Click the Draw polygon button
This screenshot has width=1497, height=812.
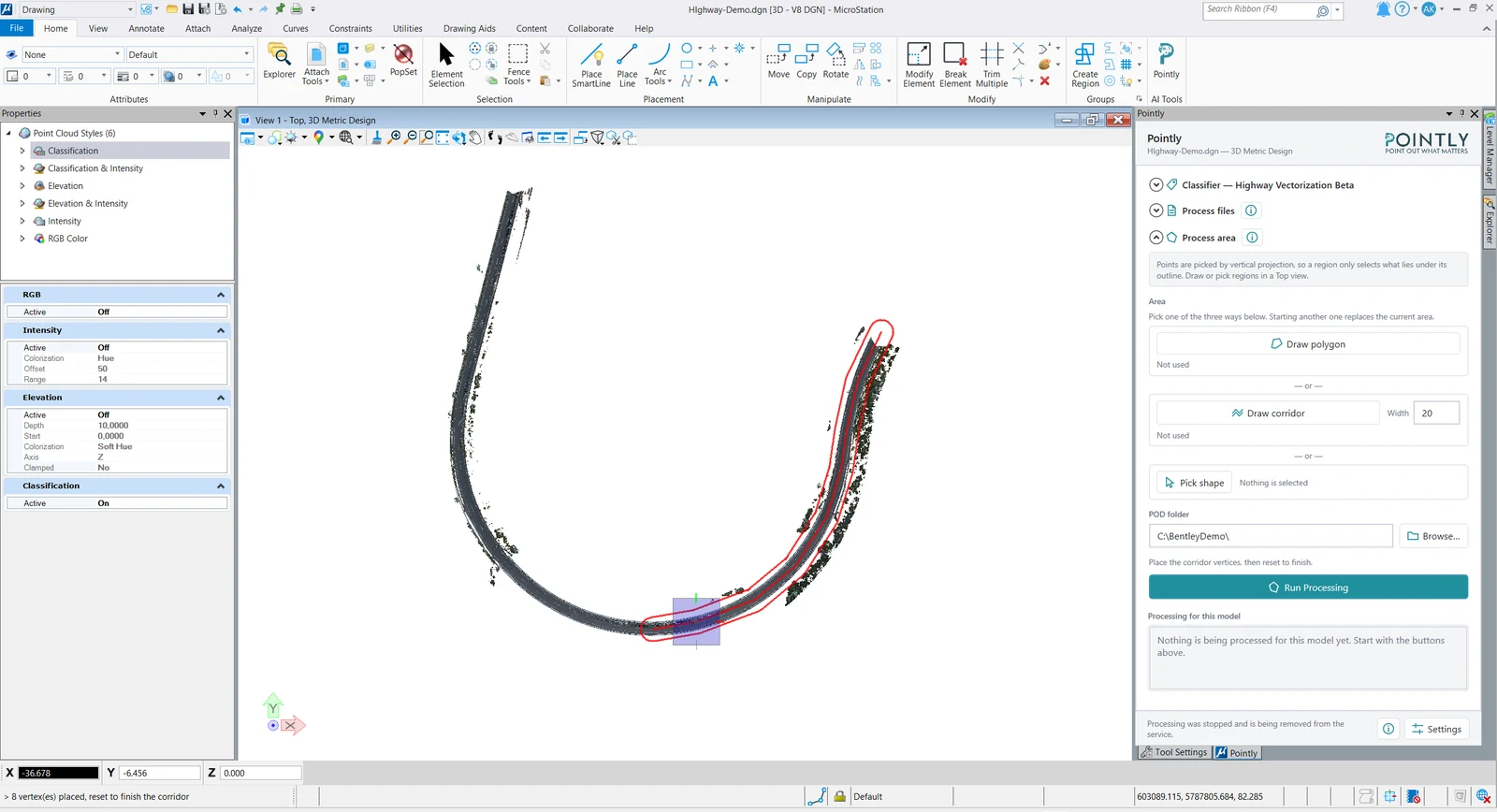[x=1308, y=344]
